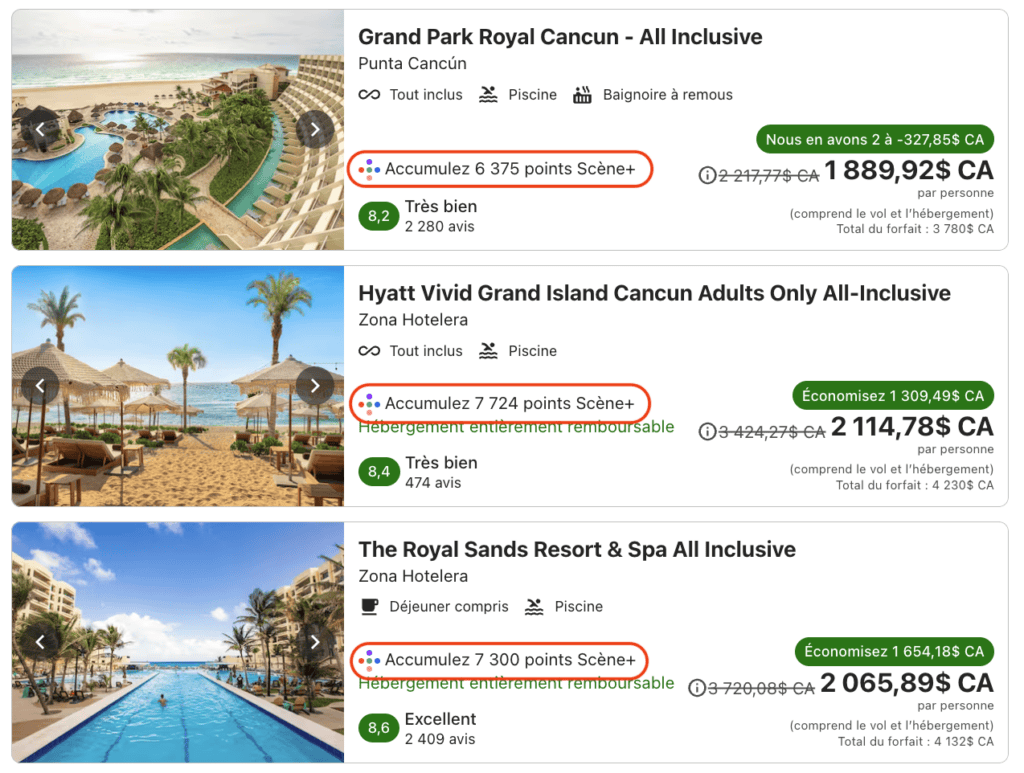Open The Royal Sands Resort & Spa title
1024x773 pixels.
pyautogui.click(x=577, y=549)
